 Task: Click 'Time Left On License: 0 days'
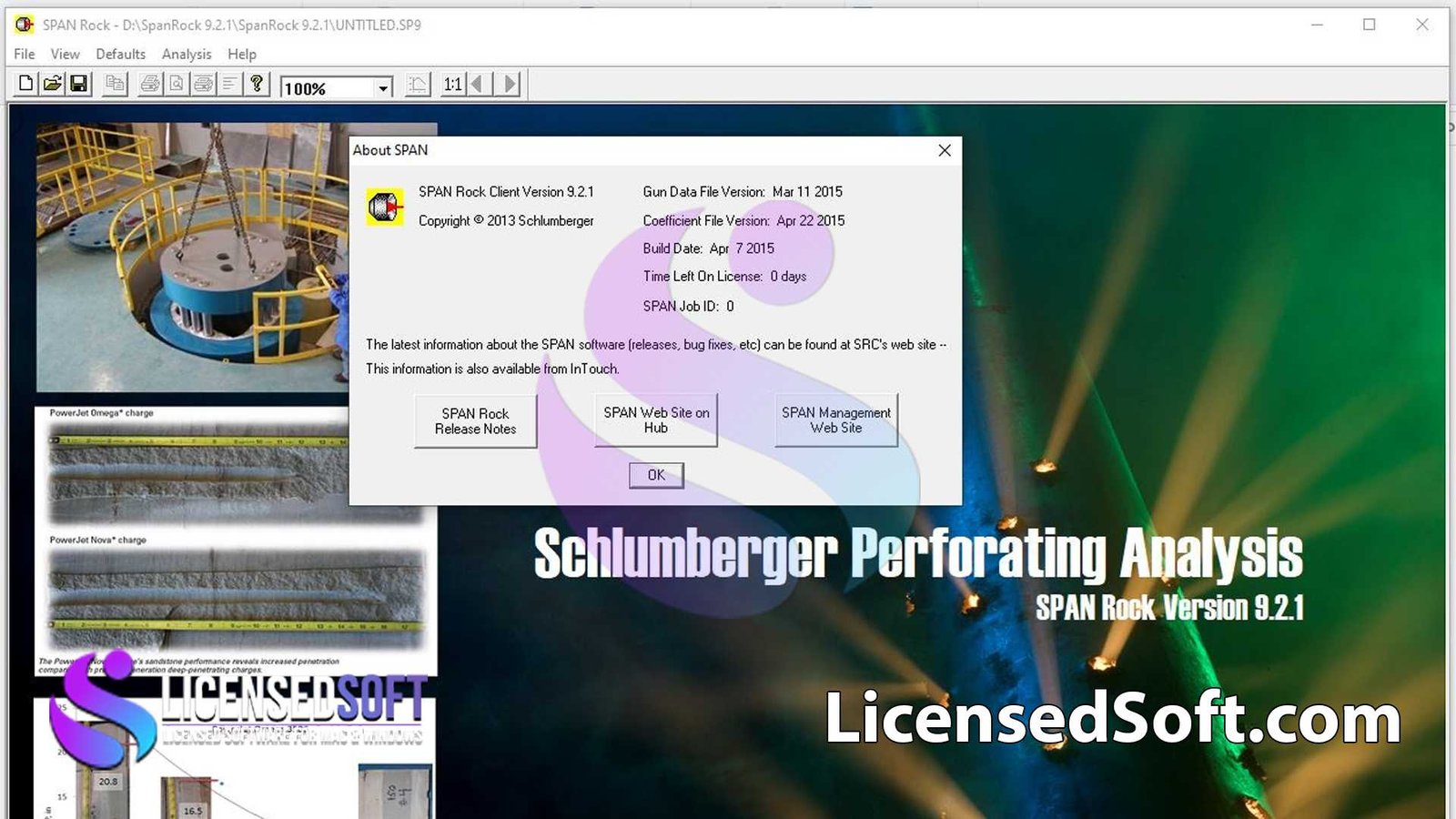click(x=724, y=277)
